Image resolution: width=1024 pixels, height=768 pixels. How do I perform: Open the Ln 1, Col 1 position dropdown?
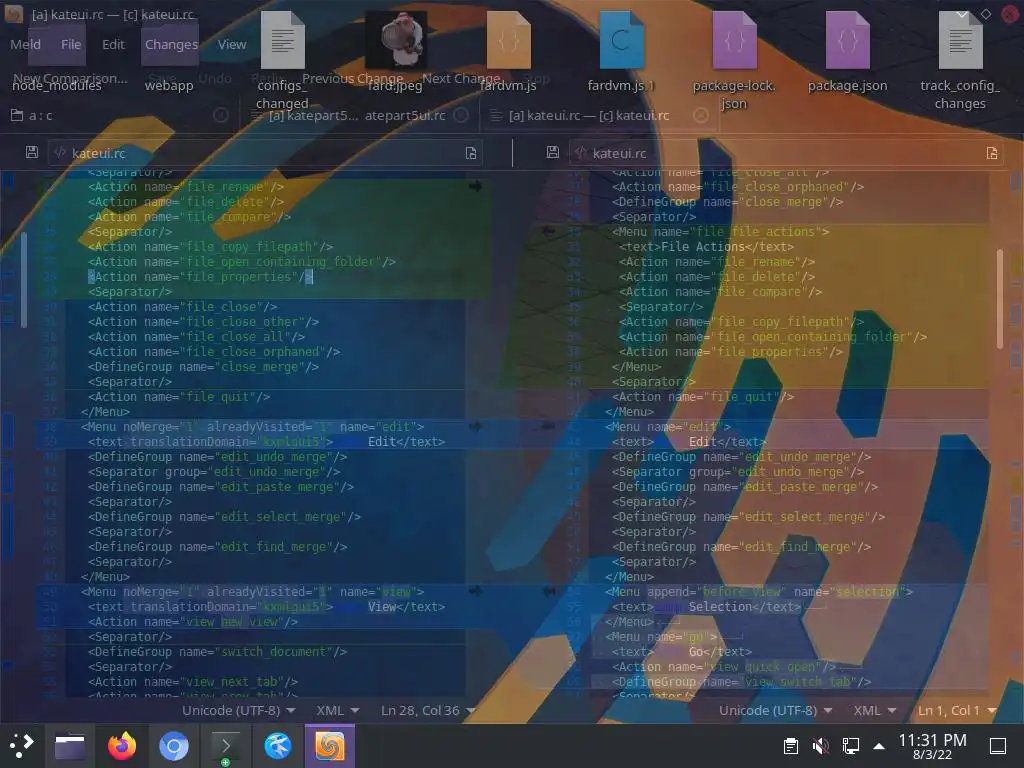click(957, 710)
